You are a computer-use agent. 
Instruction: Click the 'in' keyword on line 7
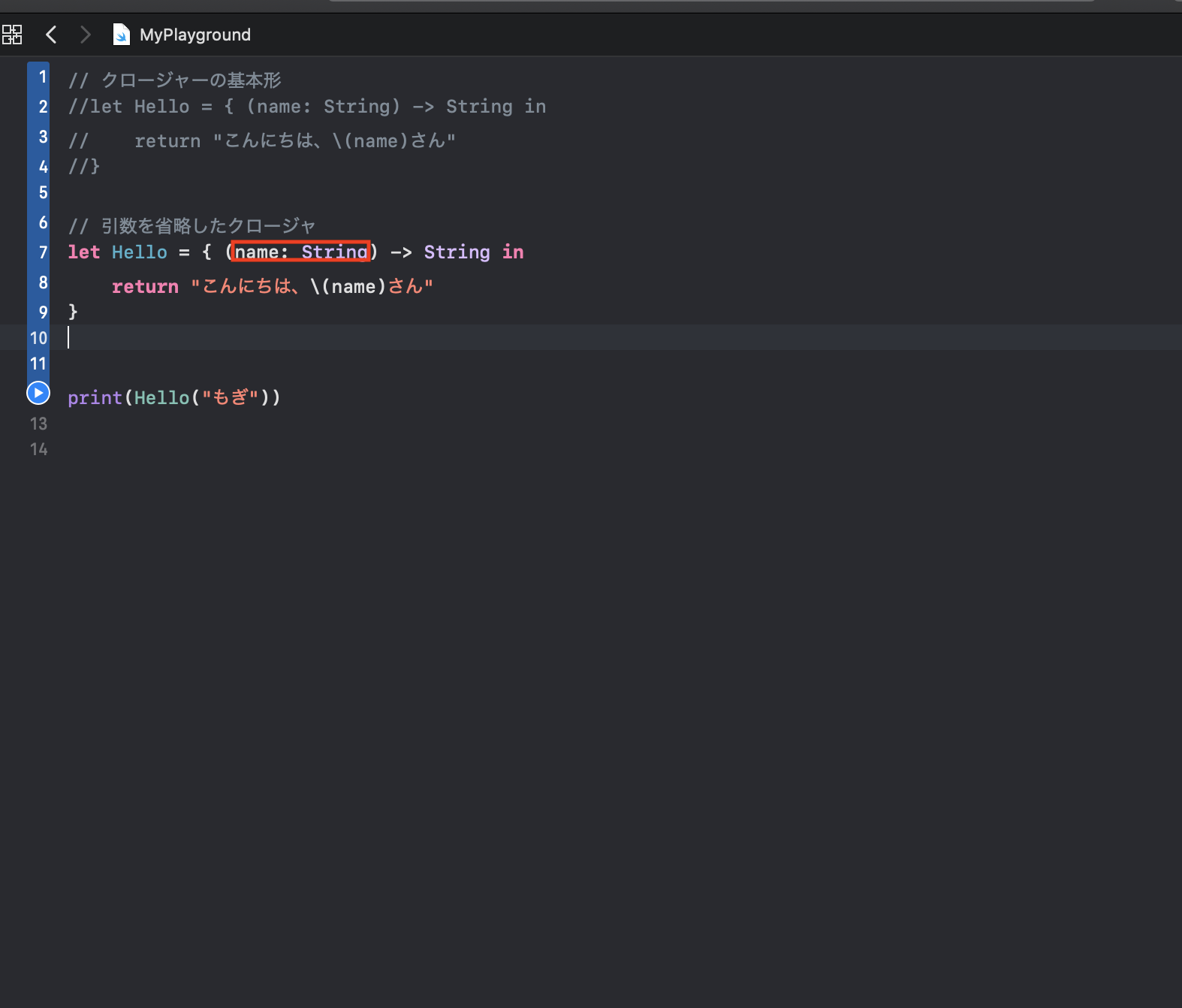[x=513, y=252]
